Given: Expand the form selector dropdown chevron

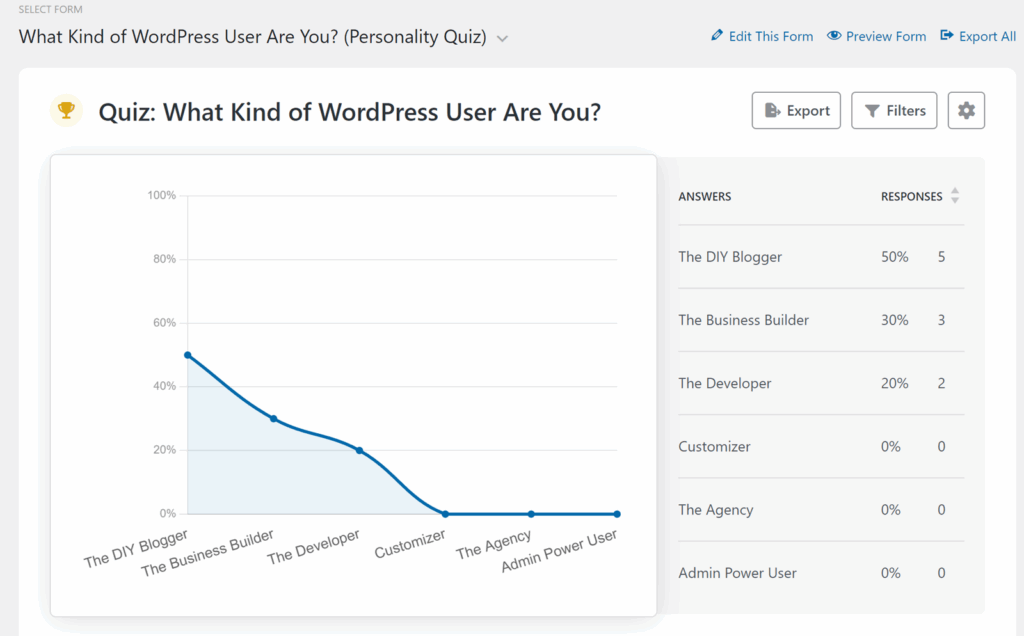Looking at the screenshot, I should tap(502, 39).
